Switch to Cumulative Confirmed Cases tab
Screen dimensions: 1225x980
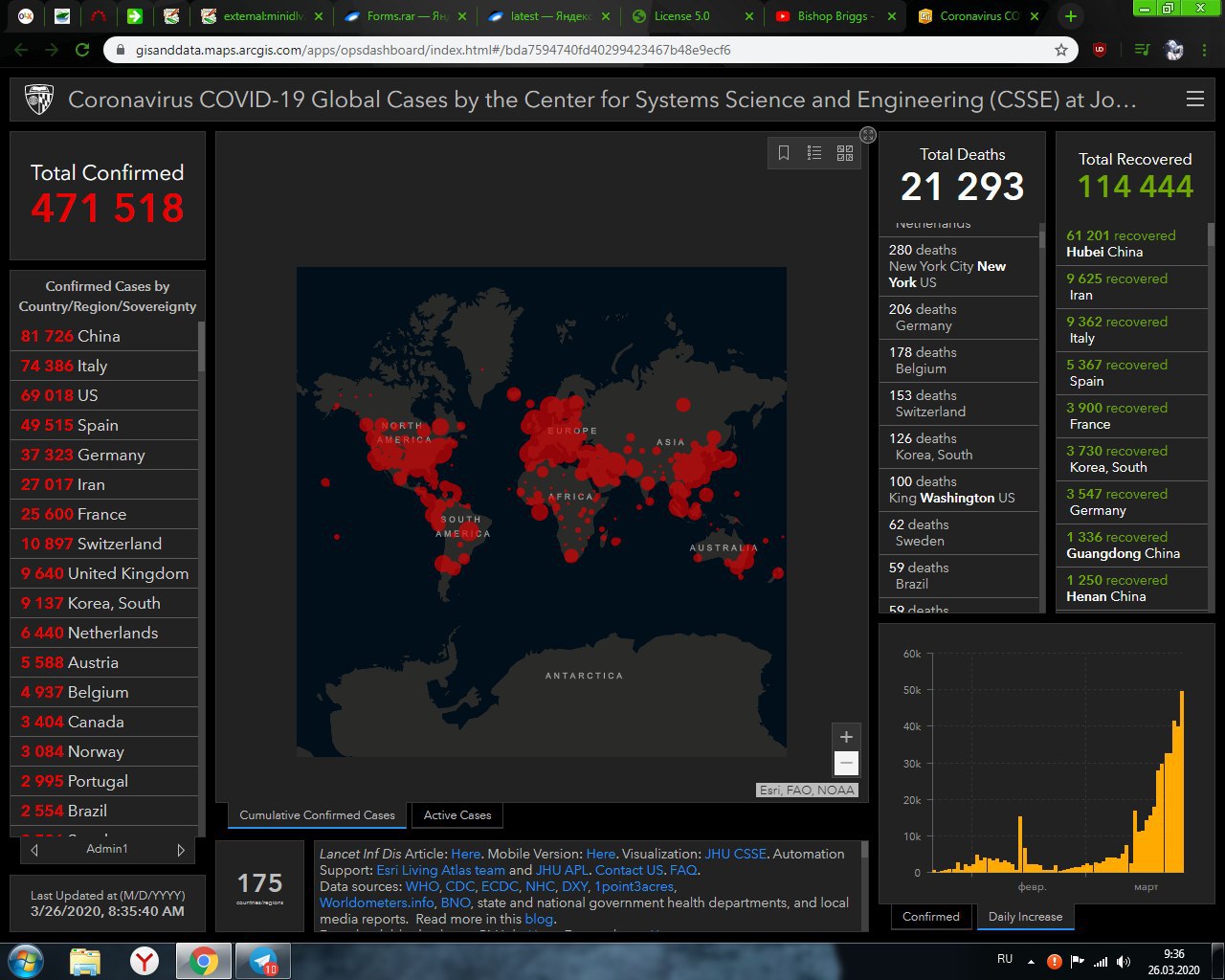[x=317, y=815]
